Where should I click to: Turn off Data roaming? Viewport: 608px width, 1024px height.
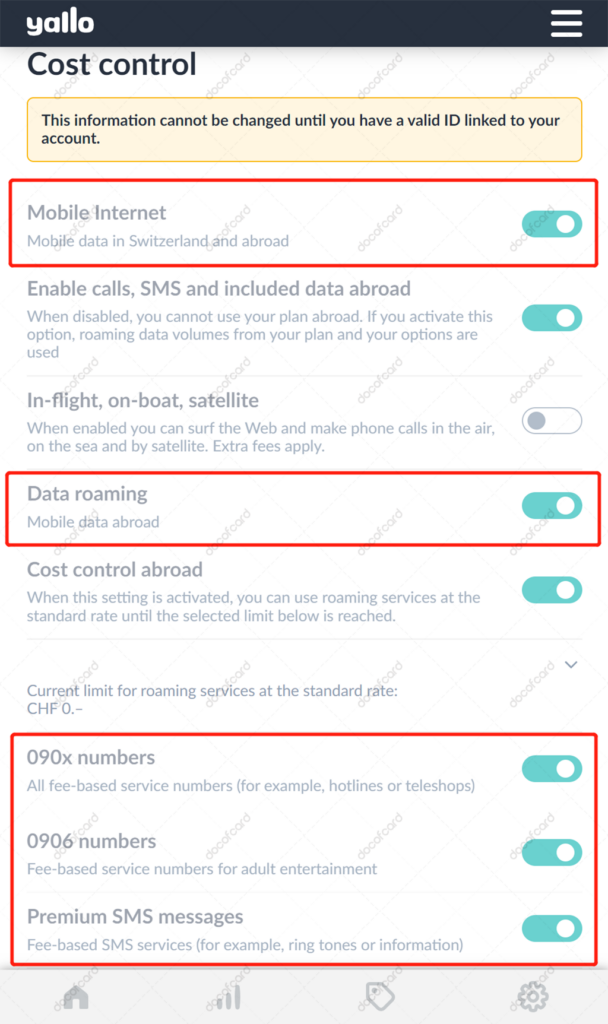click(551, 506)
